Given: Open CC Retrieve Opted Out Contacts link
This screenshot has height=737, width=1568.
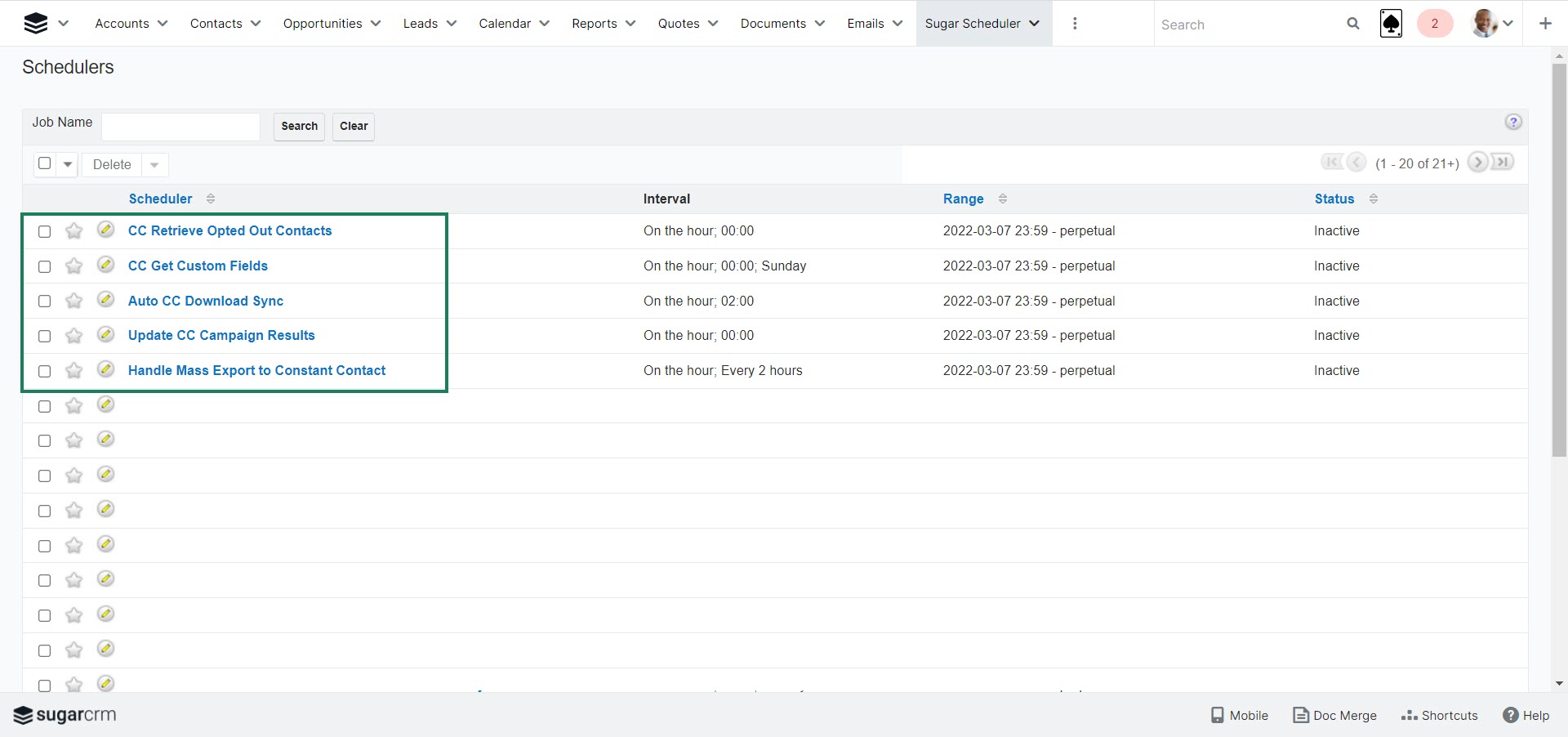Looking at the screenshot, I should 230,231.
